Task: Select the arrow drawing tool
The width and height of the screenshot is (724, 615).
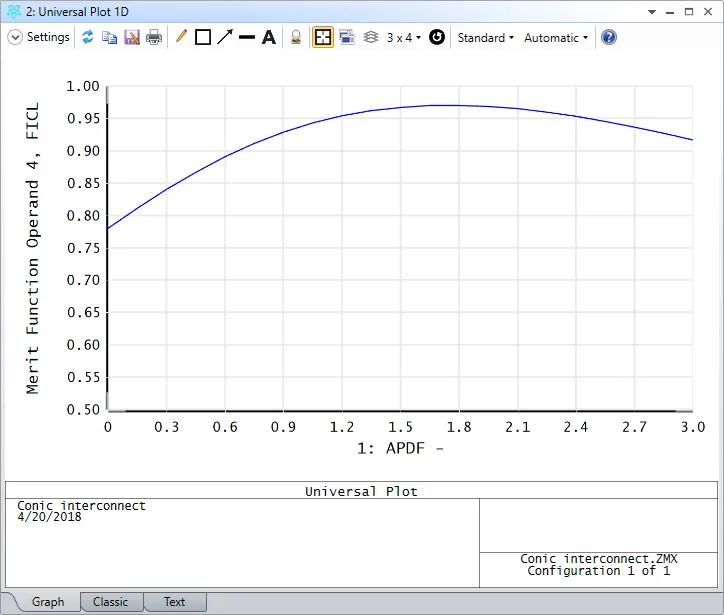Action: (x=225, y=37)
